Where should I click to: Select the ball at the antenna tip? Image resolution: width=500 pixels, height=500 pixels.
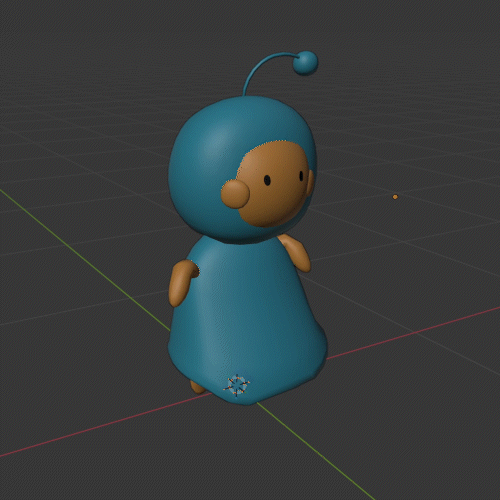tap(305, 63)
